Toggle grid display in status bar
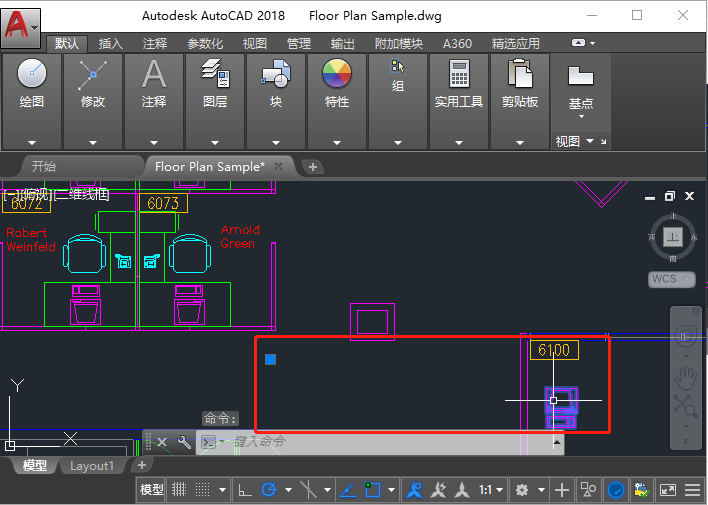This screenshot has height=505, width=708. pyautogui.click(x=179, y=490)
